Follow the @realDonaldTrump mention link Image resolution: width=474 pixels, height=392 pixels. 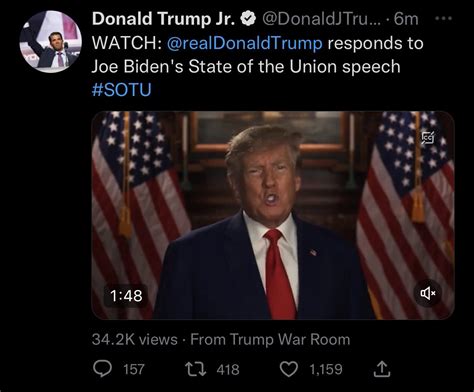point(244,43)
